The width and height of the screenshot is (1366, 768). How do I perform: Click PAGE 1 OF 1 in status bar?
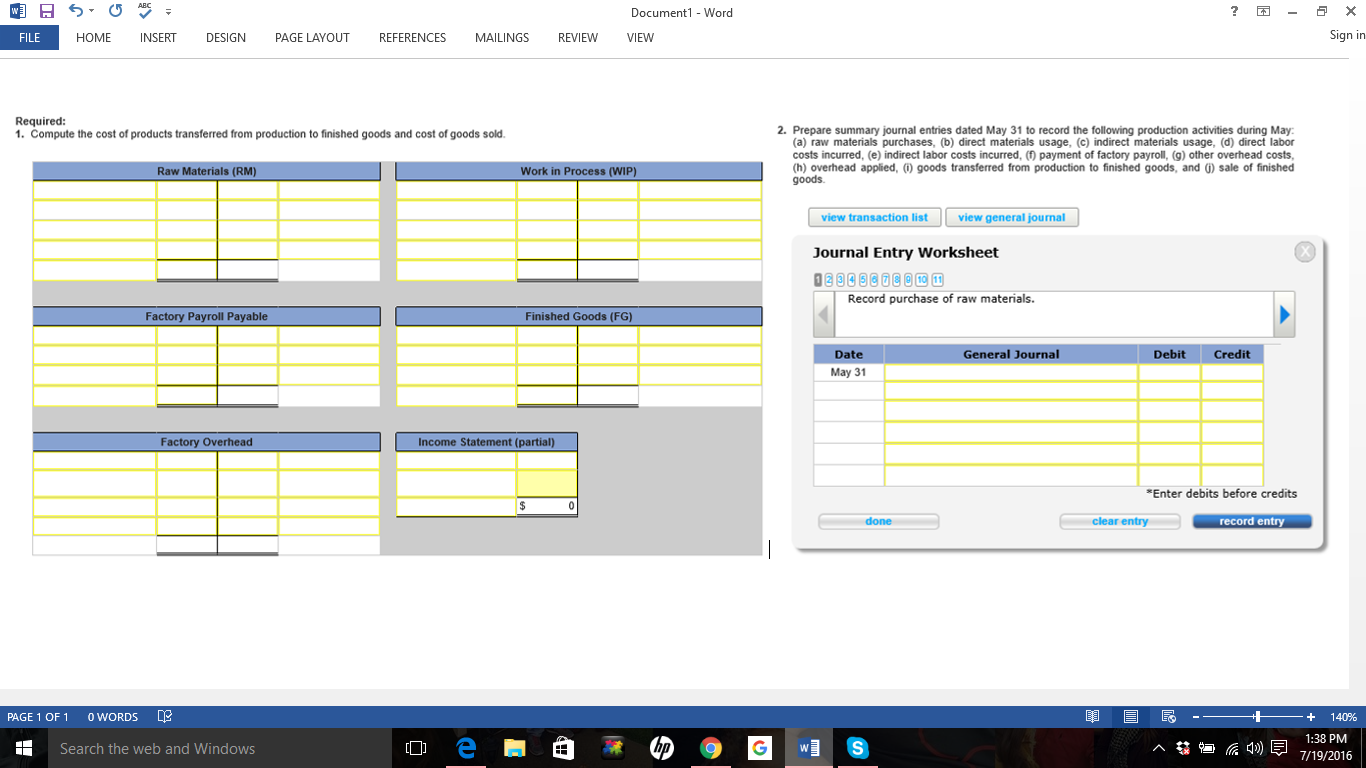tap(38, 717)
